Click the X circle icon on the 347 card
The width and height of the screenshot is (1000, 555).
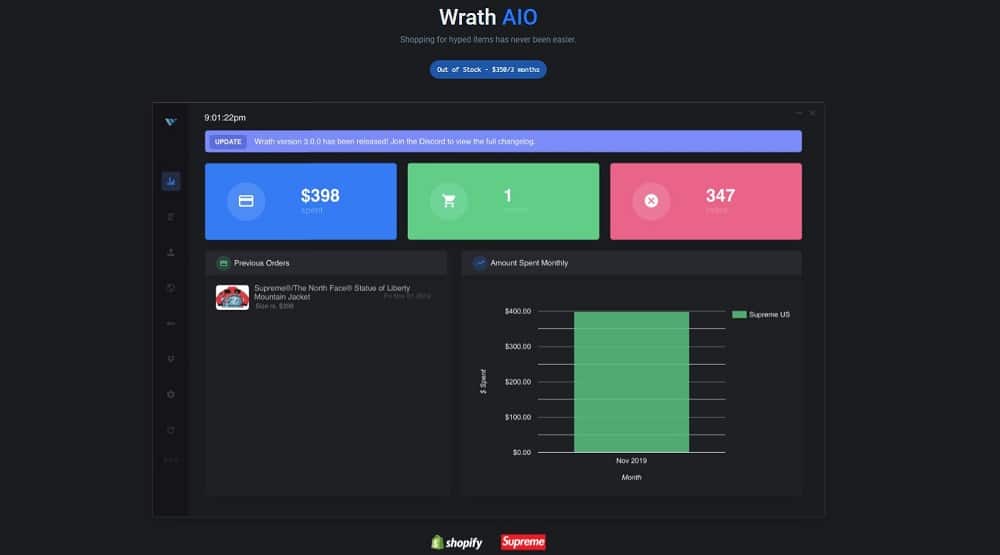coord(651,201)
